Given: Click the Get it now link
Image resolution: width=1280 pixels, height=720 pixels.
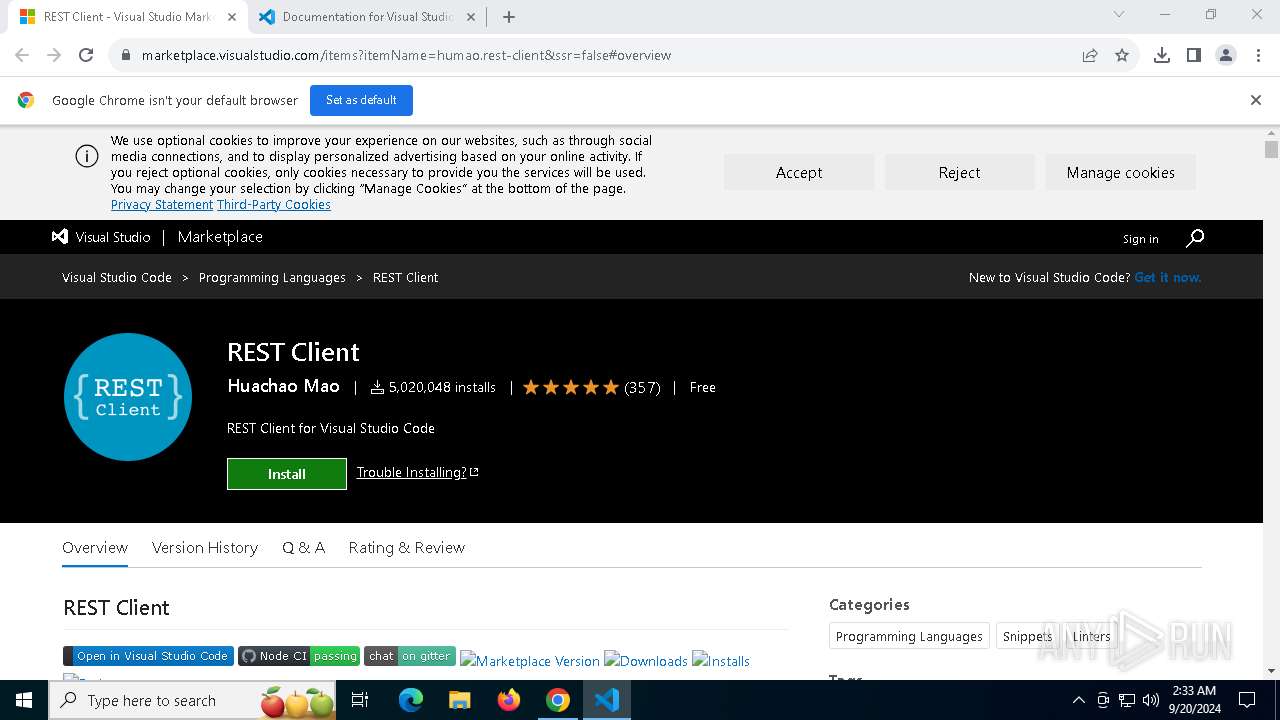Looking at the screenshot, I should tap(1168, 277).
